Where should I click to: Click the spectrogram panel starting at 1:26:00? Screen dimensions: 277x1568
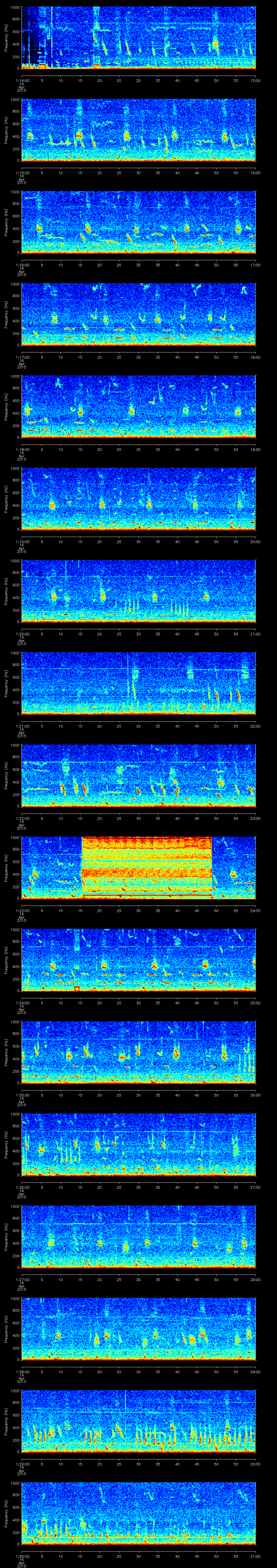click(x=139, y=1144)
